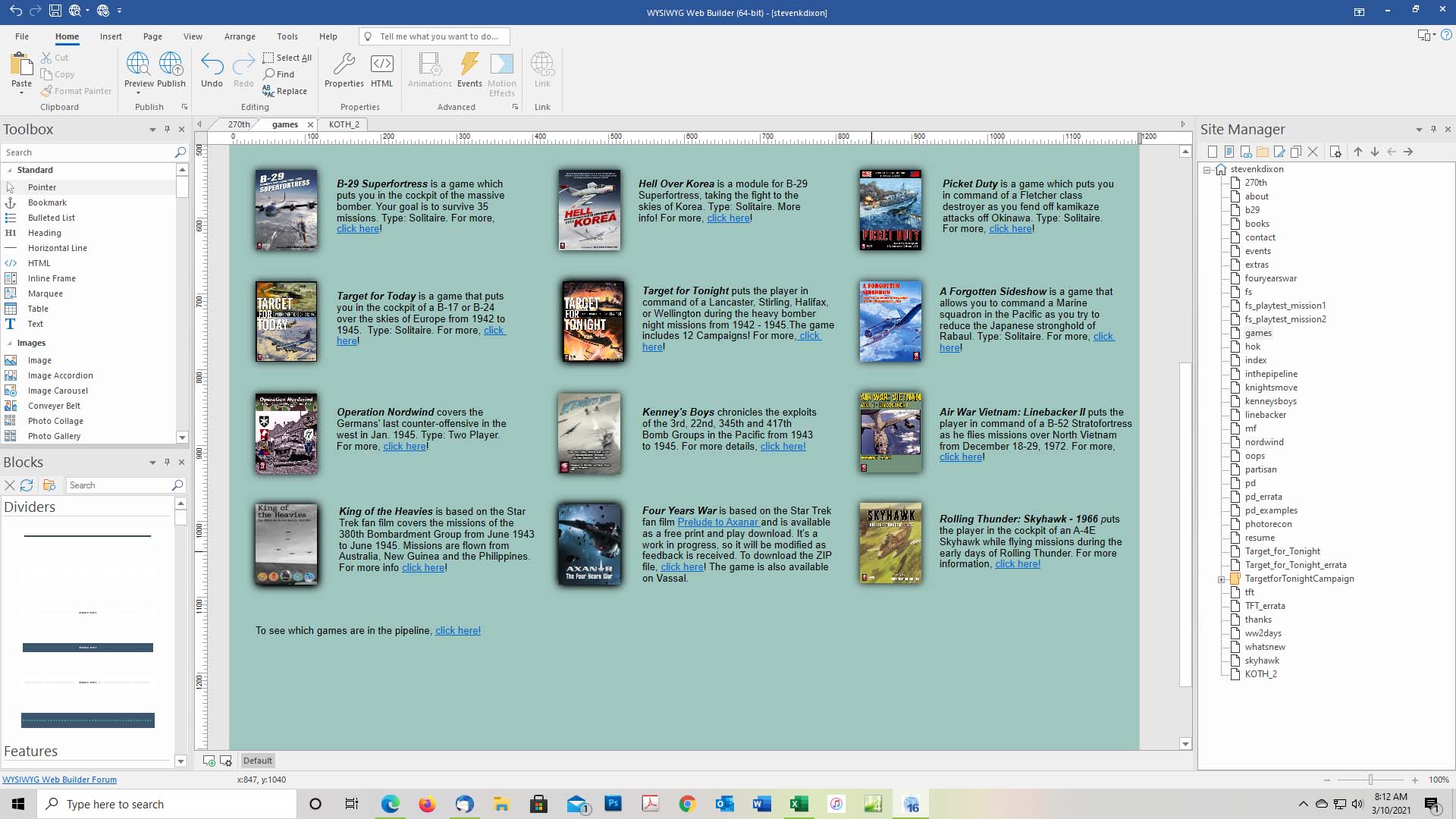Screen dimensions: 1456x819
Task: Click the Preview globe icon
Action: 138,64
